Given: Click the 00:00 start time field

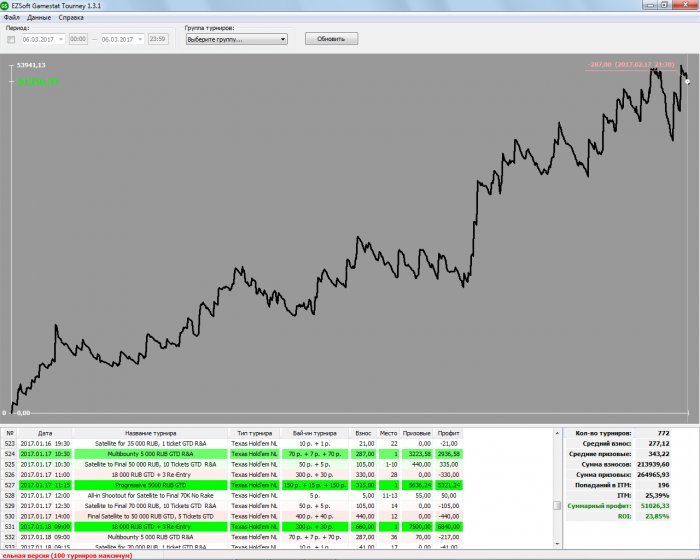Looking at the screenshot, I should [78, 39].
